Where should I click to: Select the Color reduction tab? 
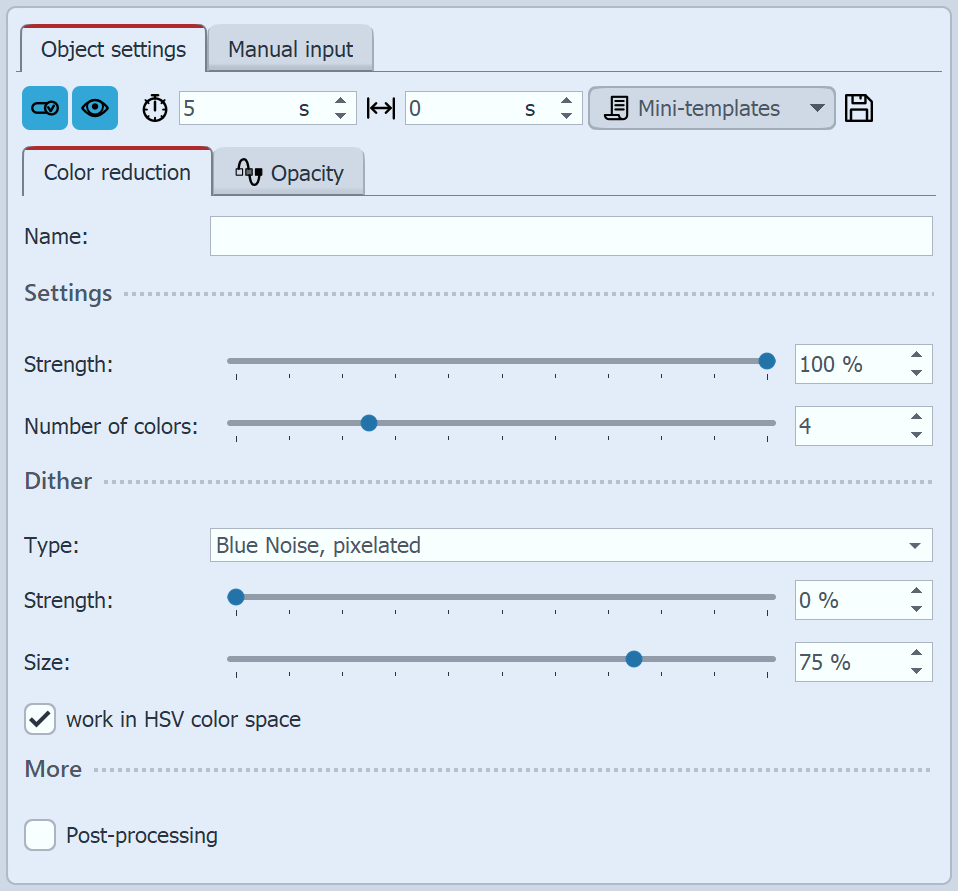(x=115, y=172)
